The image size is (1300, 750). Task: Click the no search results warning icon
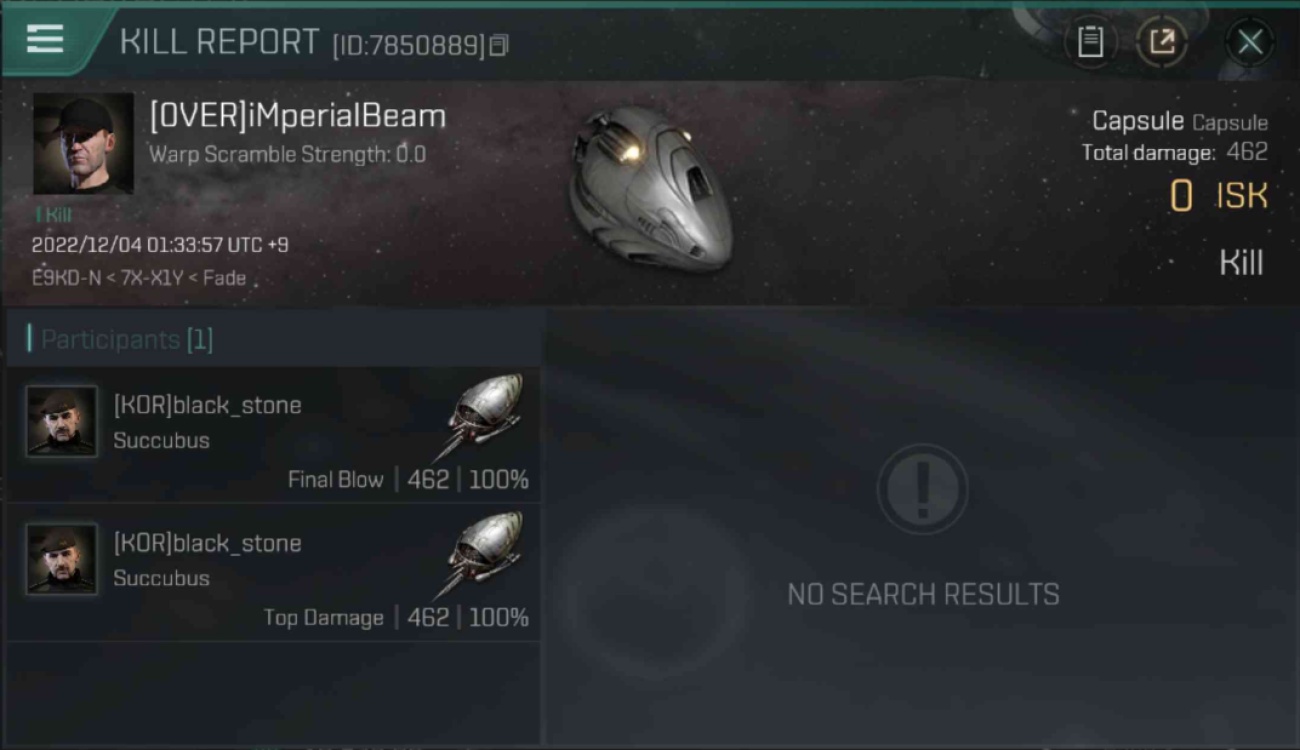(x=922, y=490)
